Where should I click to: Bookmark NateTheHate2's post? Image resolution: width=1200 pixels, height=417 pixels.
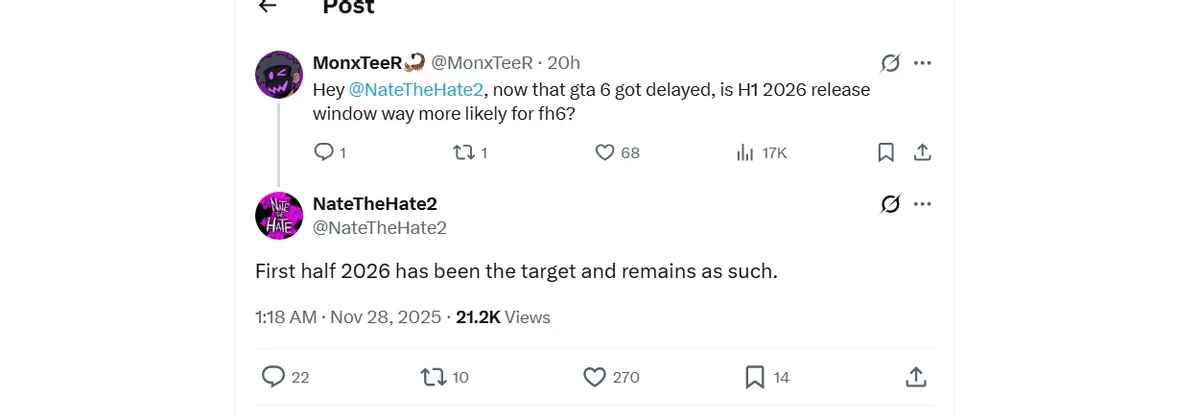(x=755, y=376)
